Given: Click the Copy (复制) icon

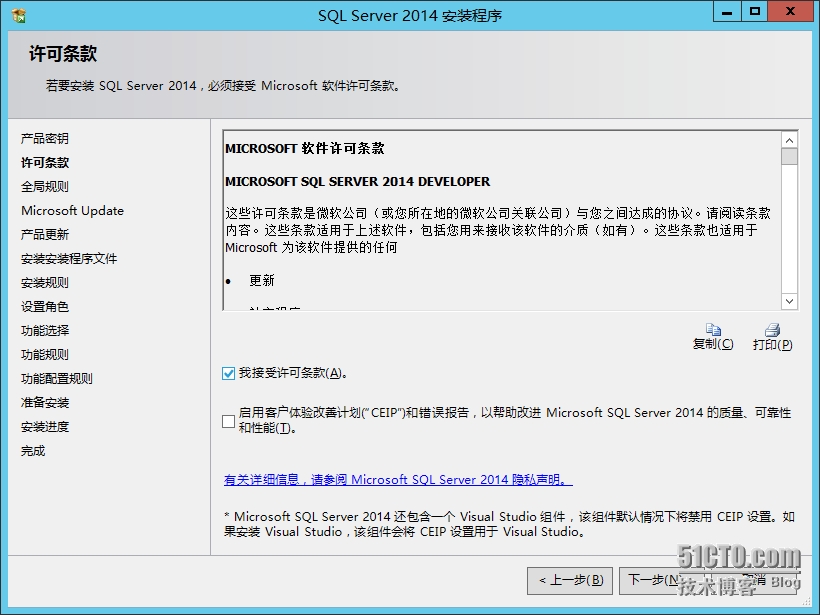Looking at the screenshot, I should pyautogui.click(x=713, y=329).
